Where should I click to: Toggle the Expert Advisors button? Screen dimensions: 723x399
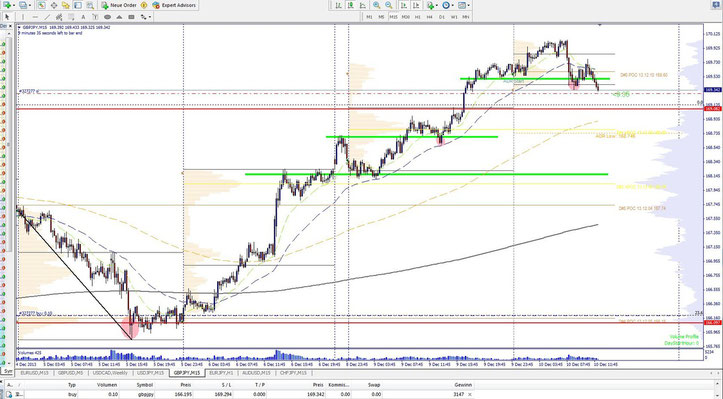(174, 5)
